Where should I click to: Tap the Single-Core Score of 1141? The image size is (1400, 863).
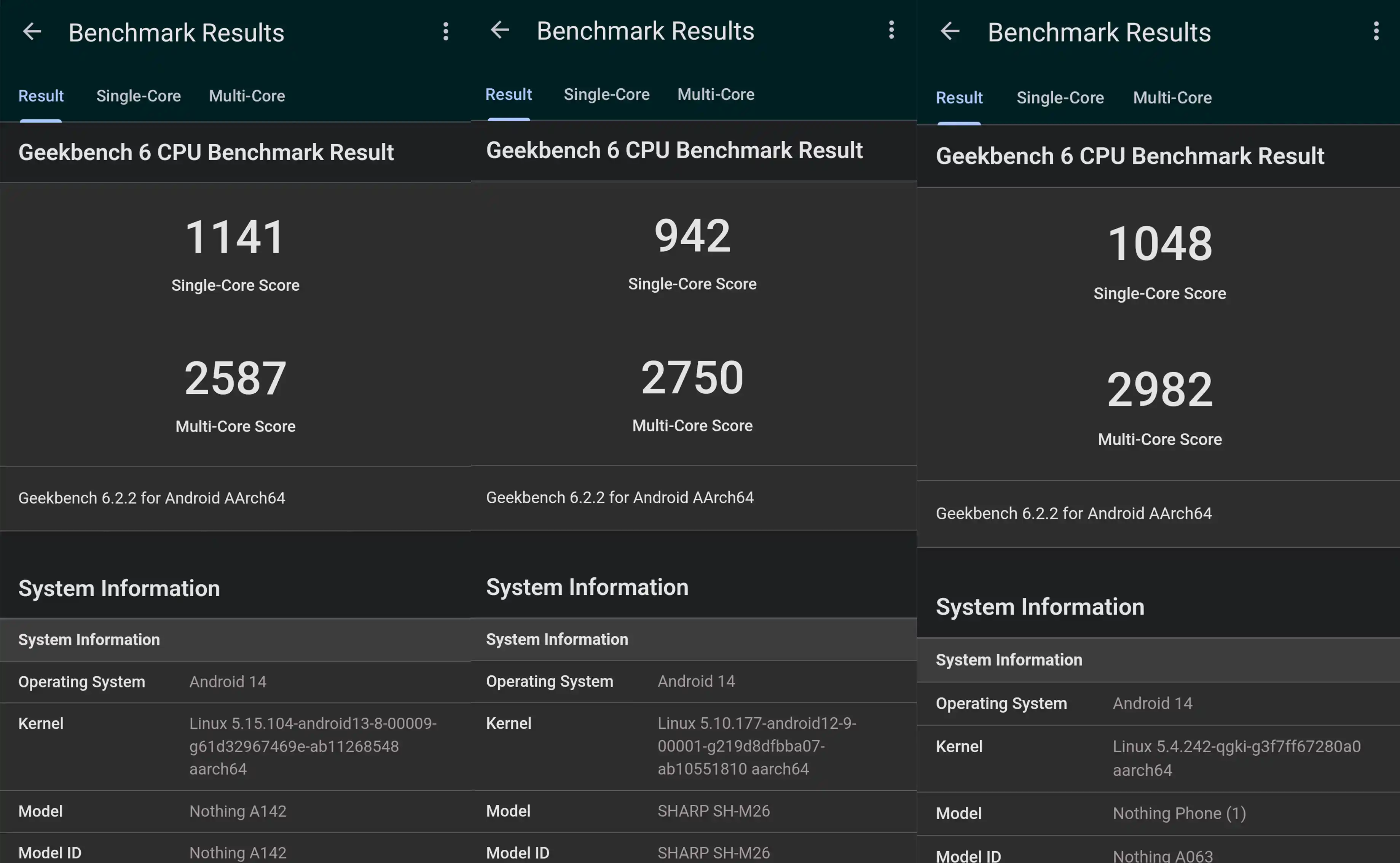[x=235, y=236]
